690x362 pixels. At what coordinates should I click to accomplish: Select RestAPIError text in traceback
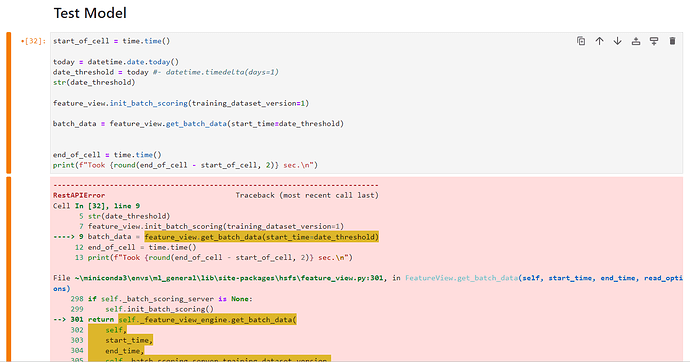(x=79, y=195)
